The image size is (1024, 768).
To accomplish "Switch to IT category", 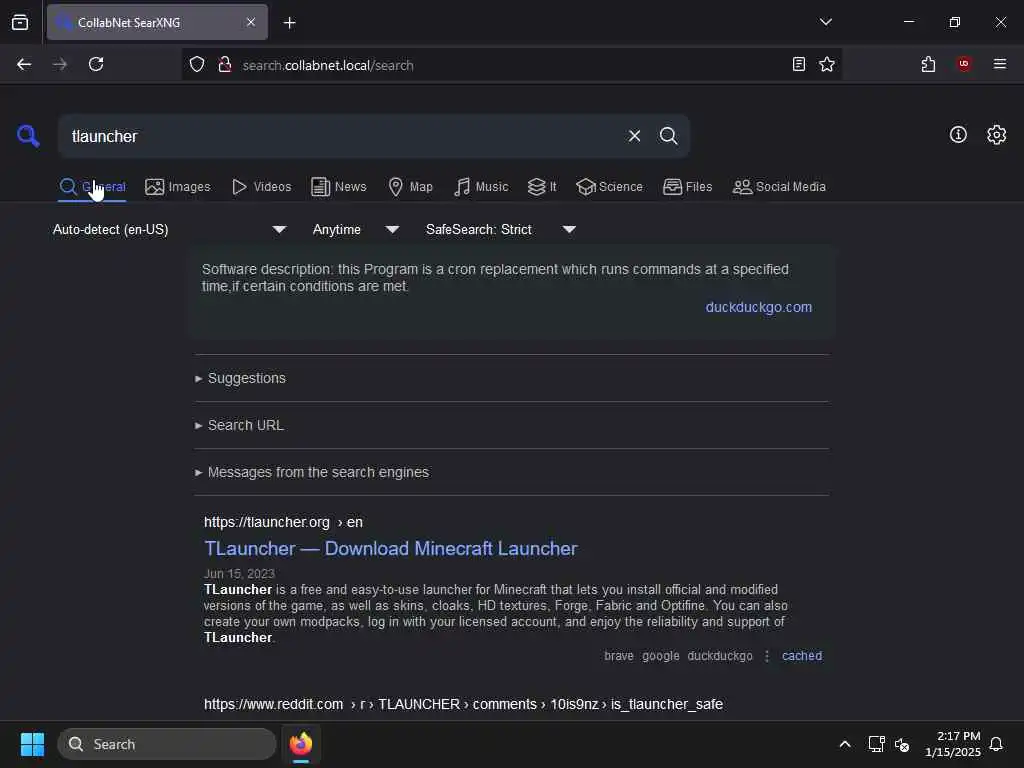I will [x=542, y=187].
